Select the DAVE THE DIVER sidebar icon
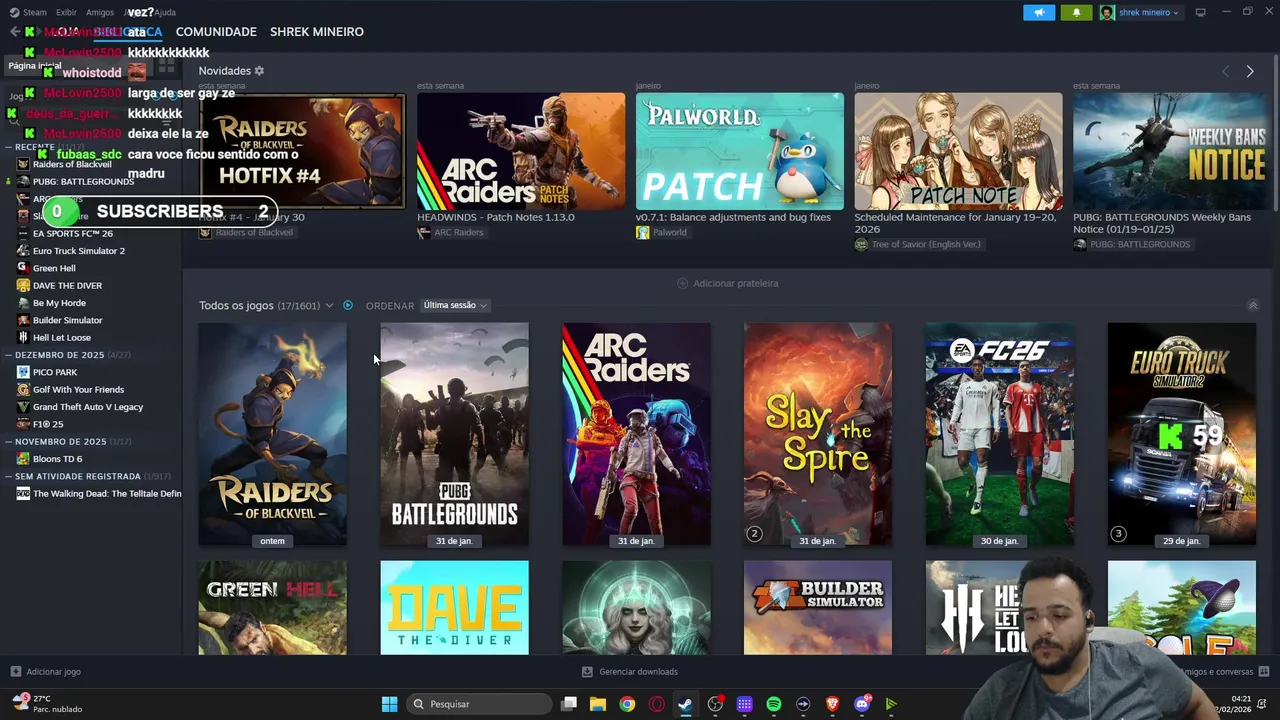Viewport: 1280px width, 720px height. click(23, 285)
